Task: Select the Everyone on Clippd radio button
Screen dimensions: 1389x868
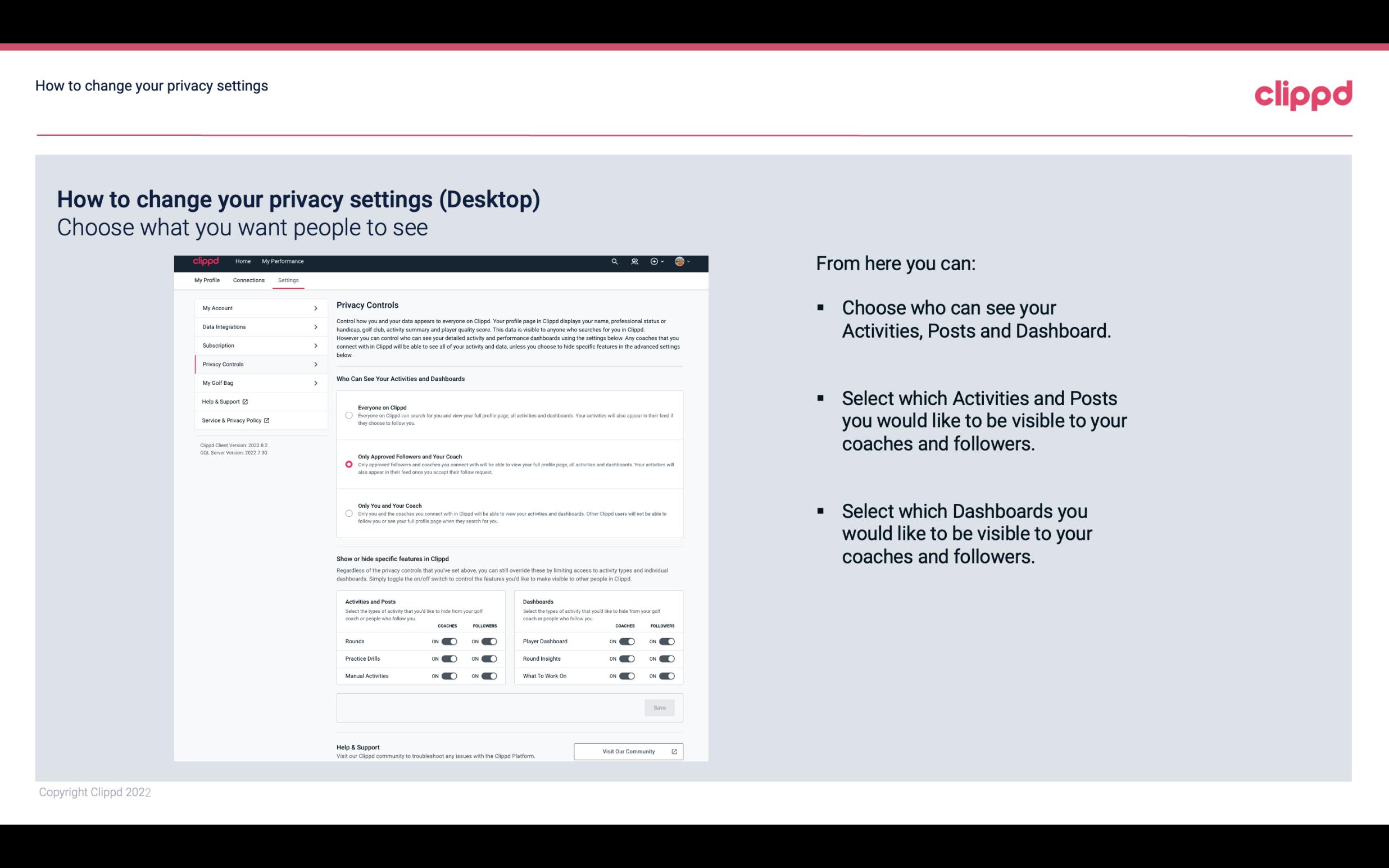Action: click(x=349, y=415)
